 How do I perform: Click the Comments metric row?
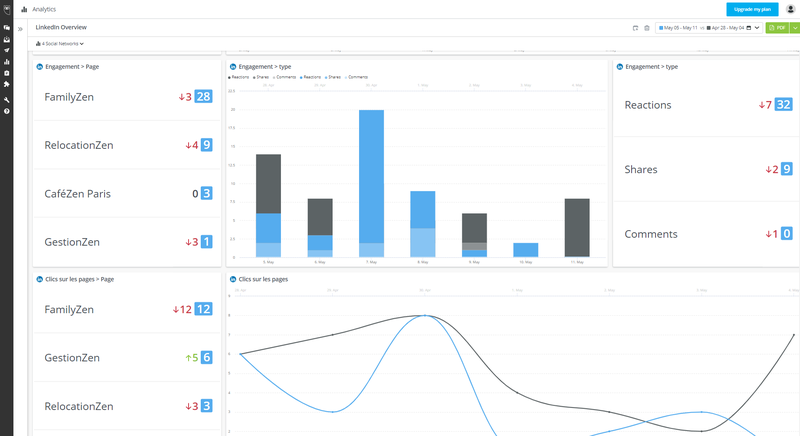coord(706,234)
